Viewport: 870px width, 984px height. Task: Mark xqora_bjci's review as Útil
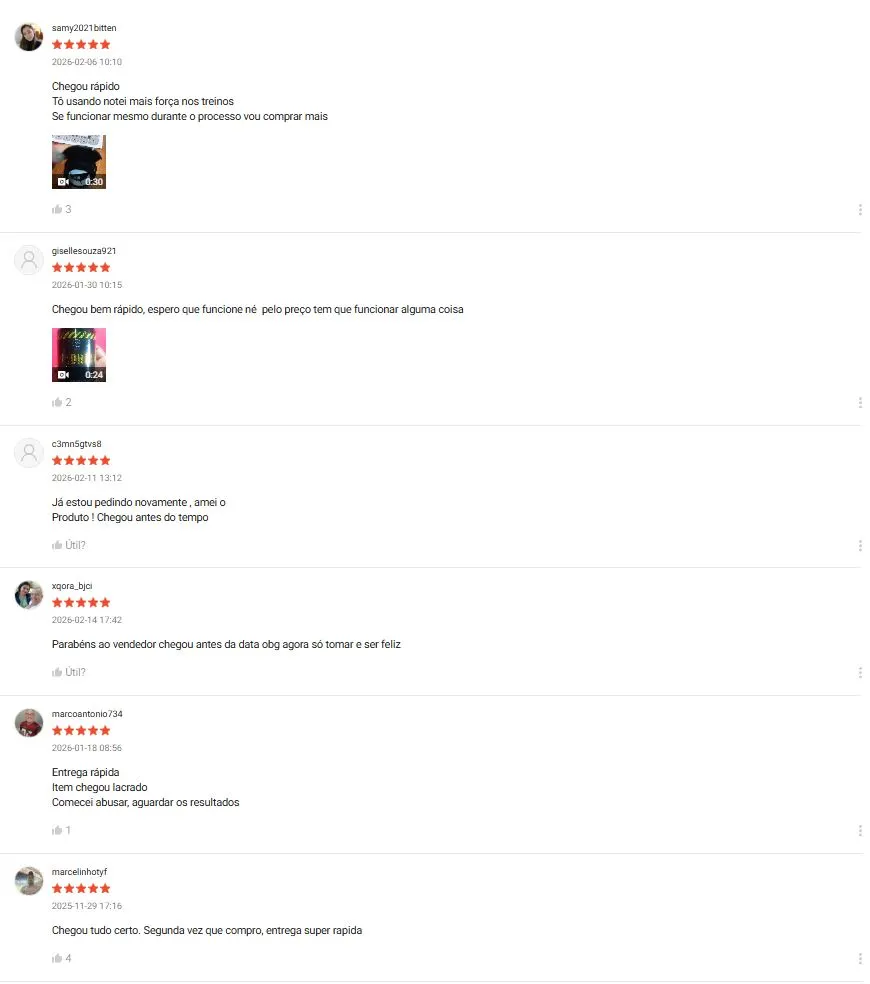[x=68, y=673]
